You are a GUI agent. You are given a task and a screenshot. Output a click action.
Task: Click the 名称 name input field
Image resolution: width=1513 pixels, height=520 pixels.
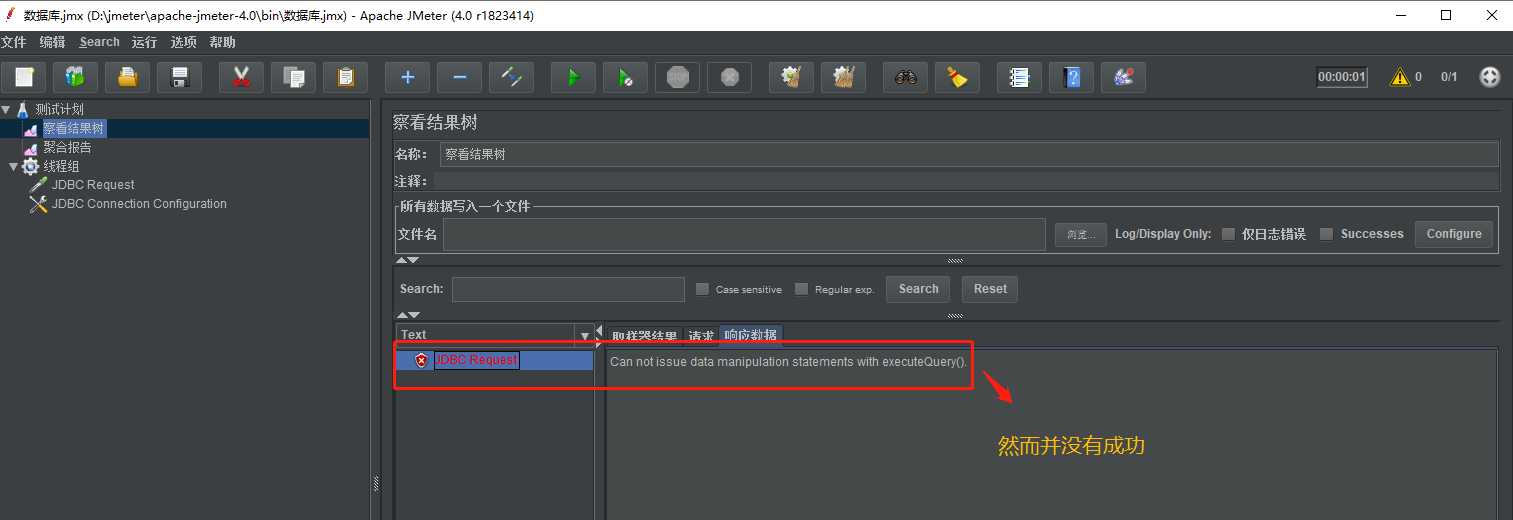coord(968,154)
